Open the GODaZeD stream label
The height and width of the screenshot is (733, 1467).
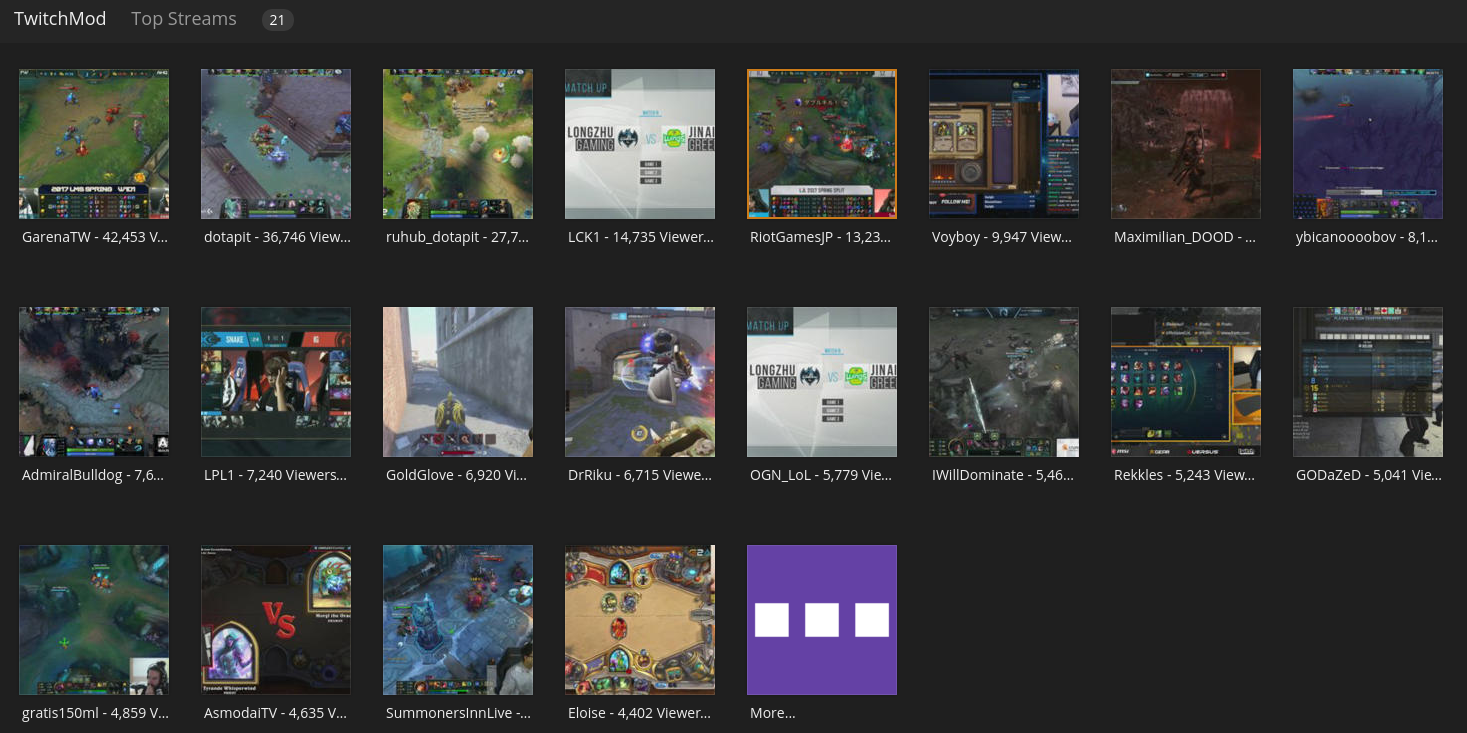(1368, 475)
